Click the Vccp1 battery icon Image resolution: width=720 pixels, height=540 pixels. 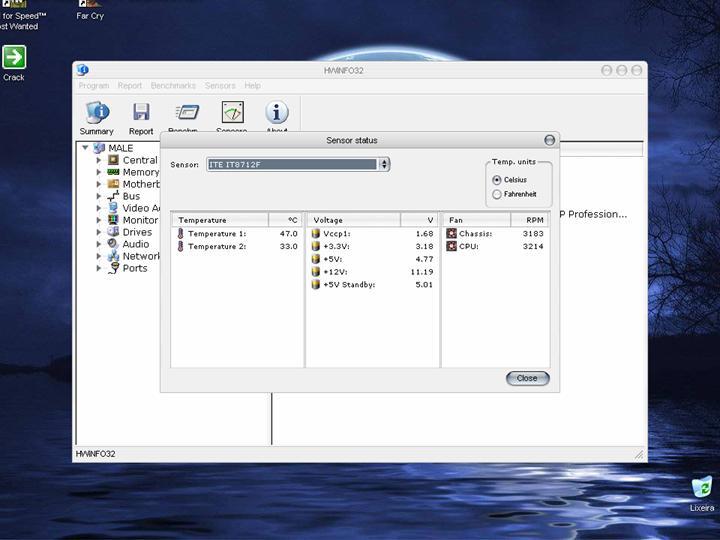(x=315, y=234)
